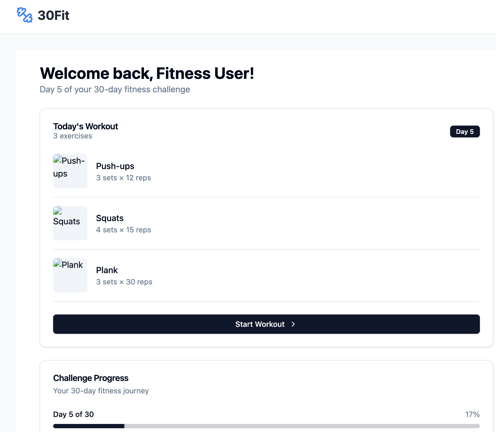Select the Push-ups exercise name
The image size is (496, 432).
115,166
